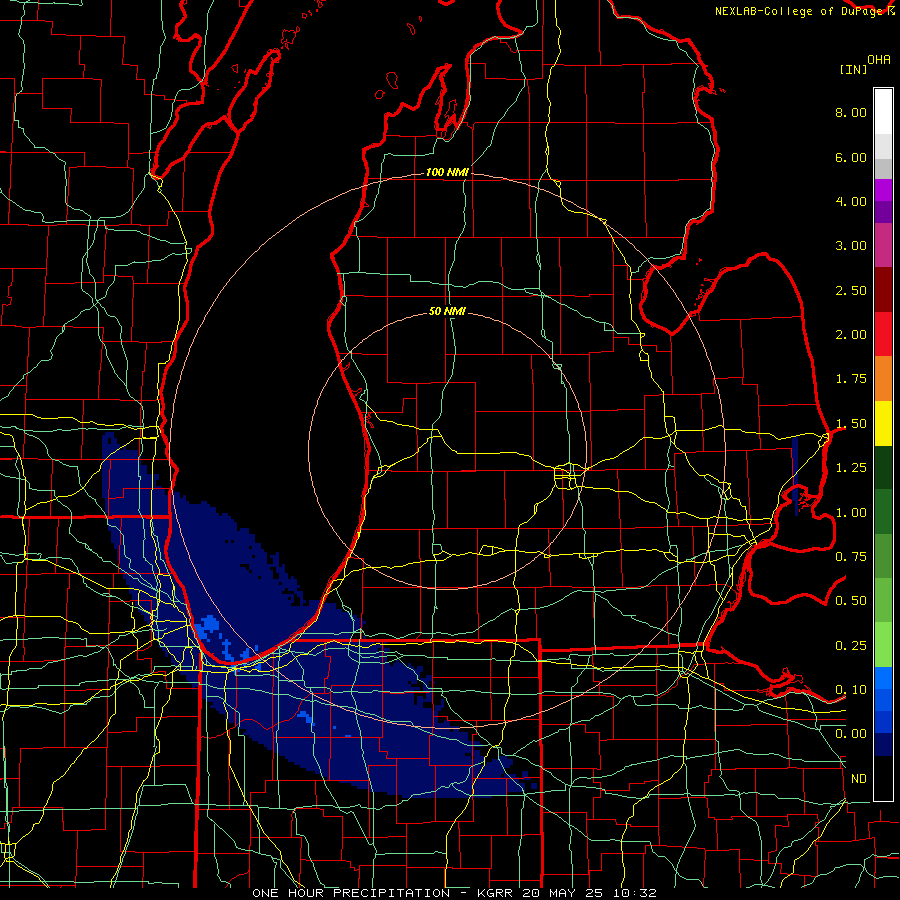Screen dimensions: 900x900
Task: Select the 0.25 legend value
Action: coord(851,646)
